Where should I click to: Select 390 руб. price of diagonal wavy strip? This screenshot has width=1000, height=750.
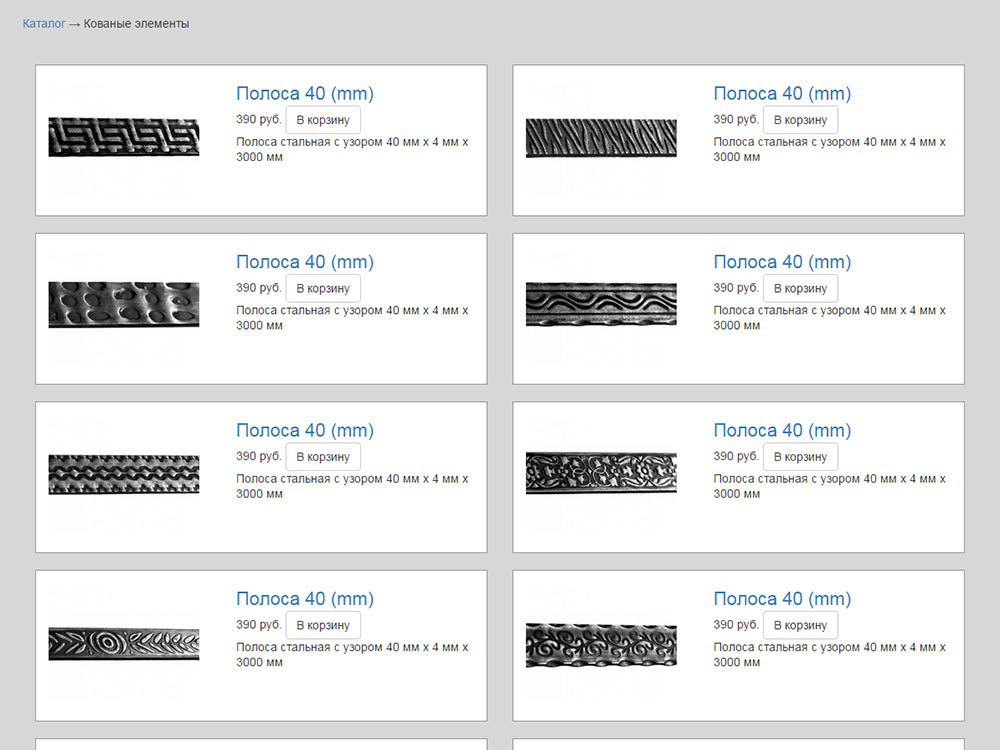click(x=736, y=119)
